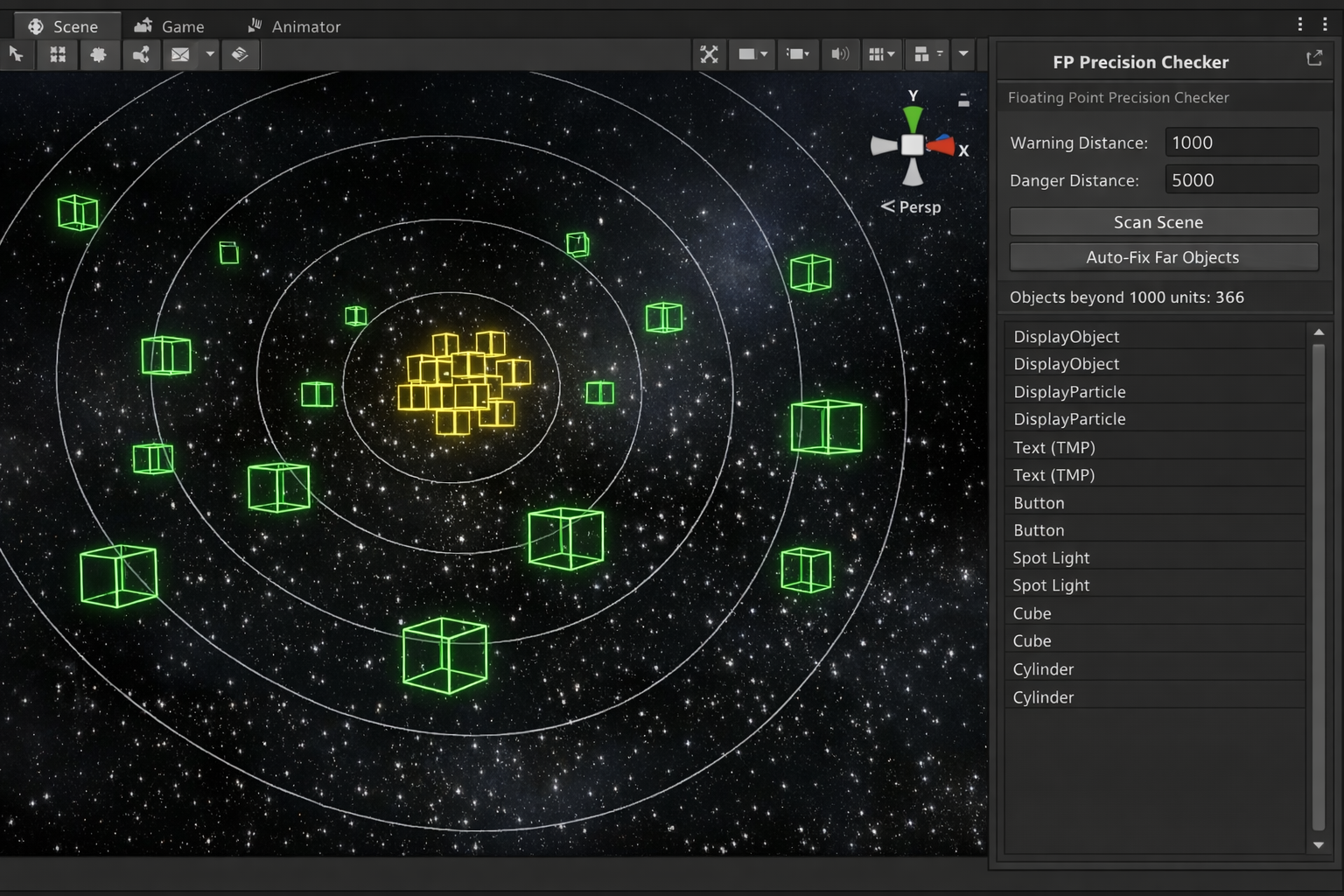Click the Warning Distance input field
The width and height of the screenshot is (1344, 896).
click(x=1241, y=142)
